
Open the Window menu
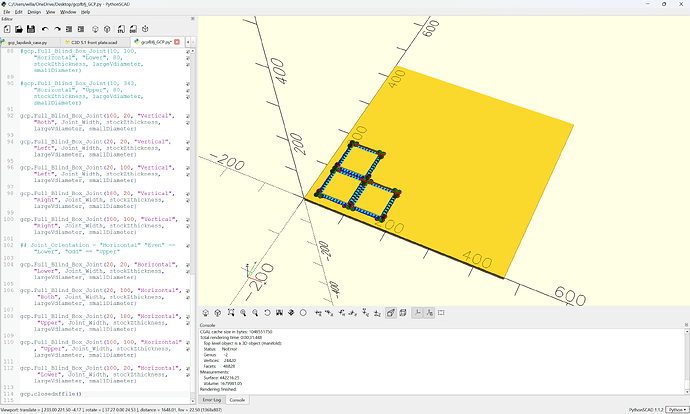tap(68, 12)
